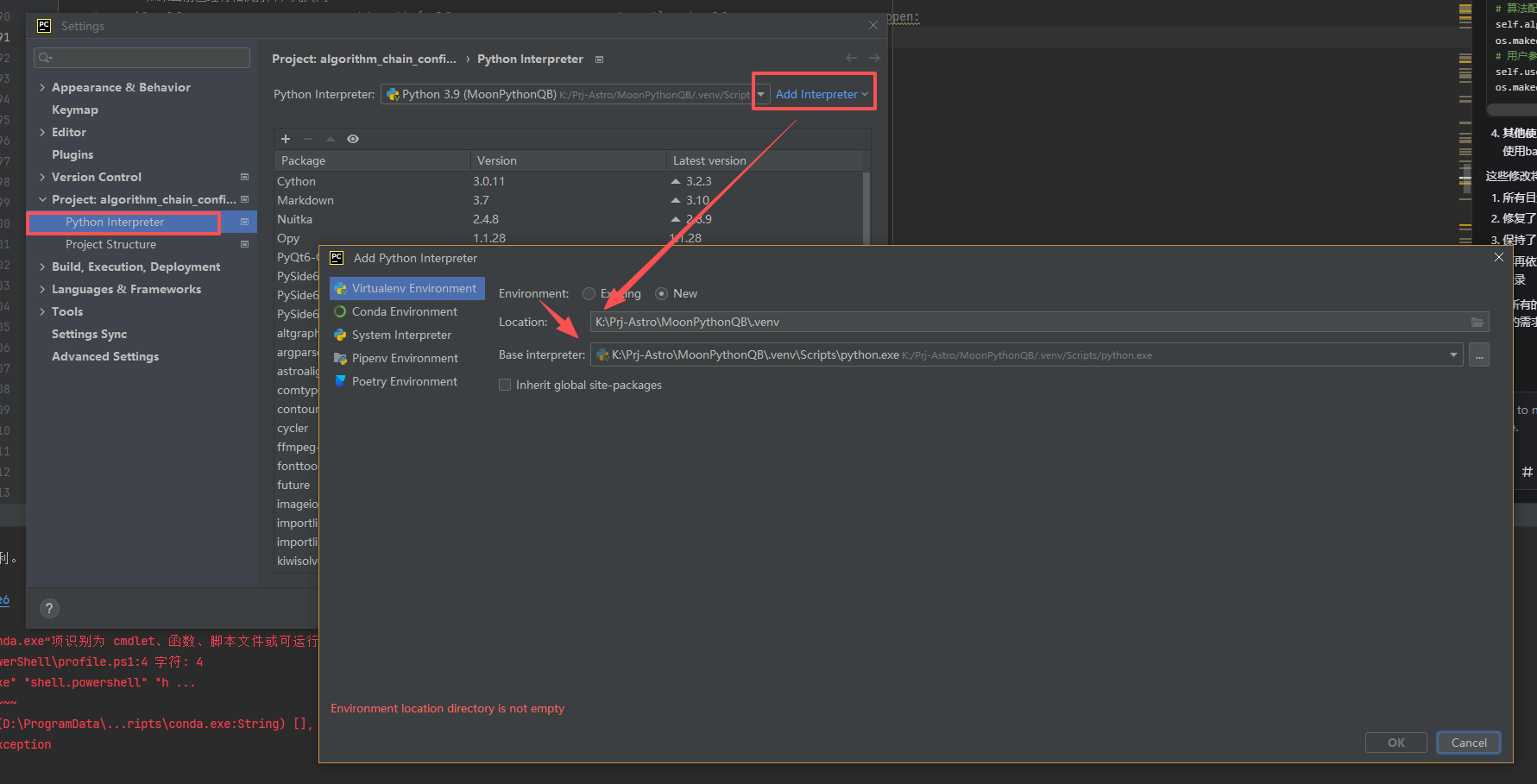The height and width of the screenshot is (784, 1537).
Task: Navigate back with the left arrow in Settings
Action: (x=852, y=58)
